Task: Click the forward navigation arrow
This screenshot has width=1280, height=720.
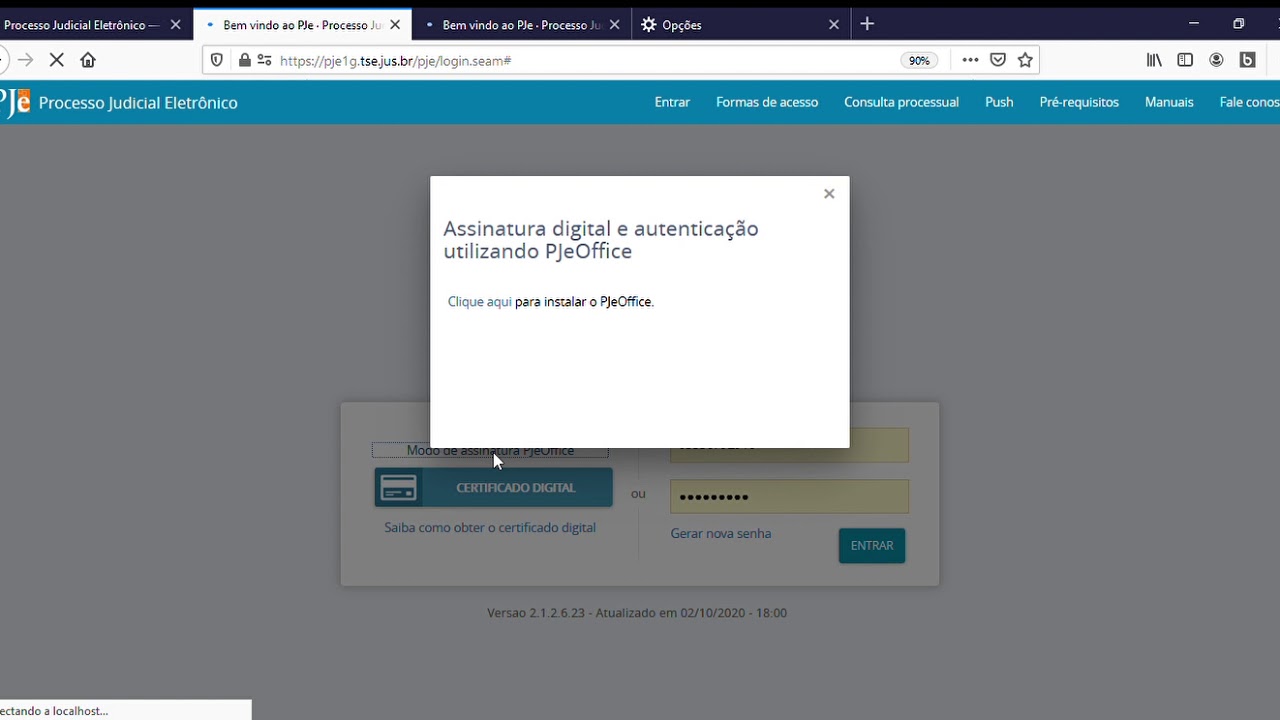Action: coord(25,60)
